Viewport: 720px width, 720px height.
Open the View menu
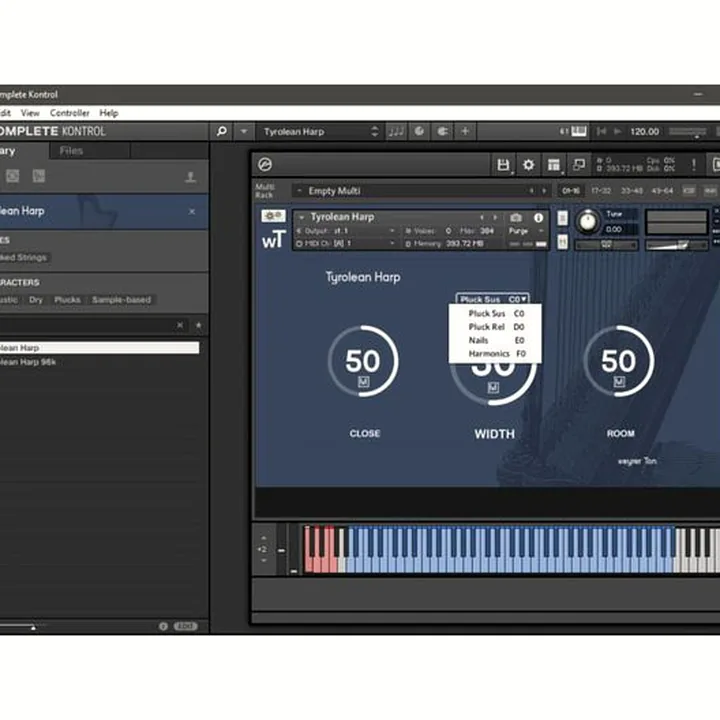[x=30, y=113]
